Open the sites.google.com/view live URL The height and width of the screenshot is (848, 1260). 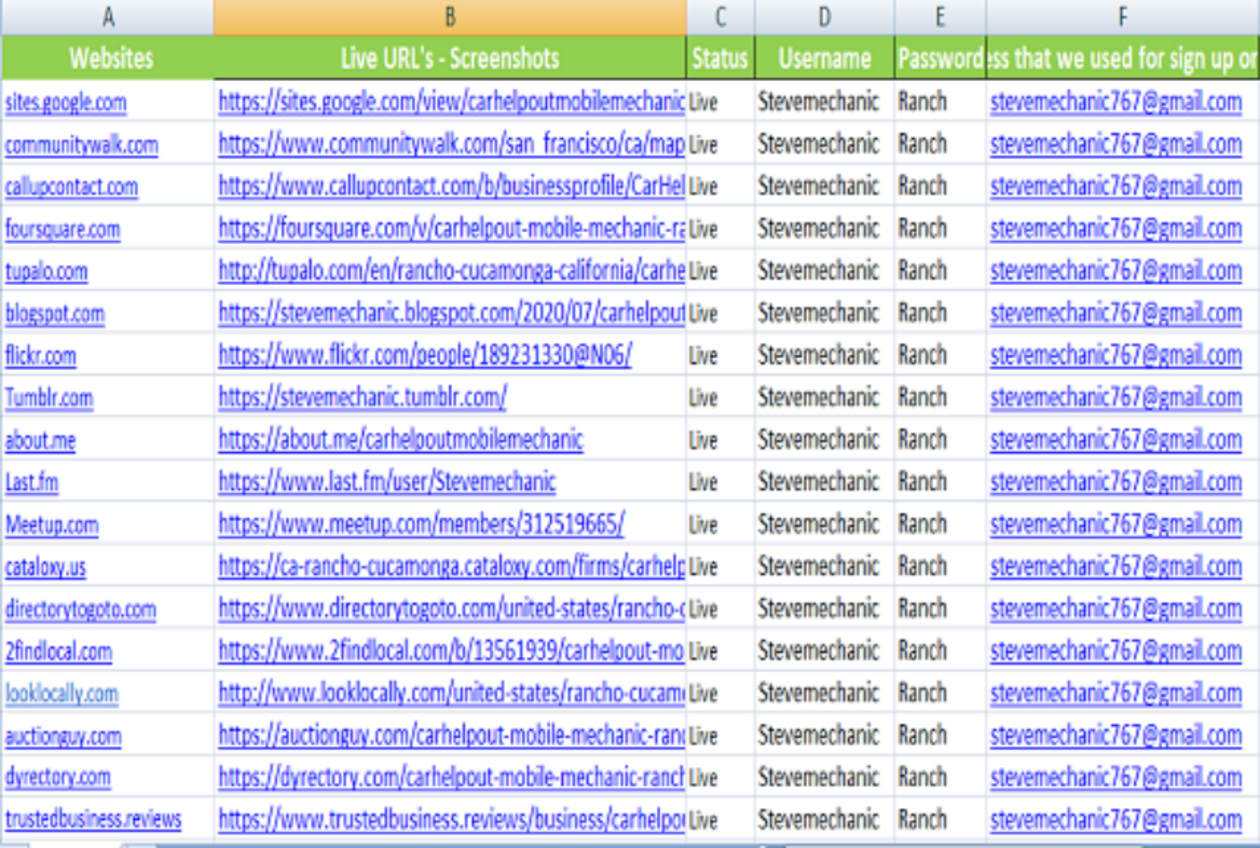(452, 102)
